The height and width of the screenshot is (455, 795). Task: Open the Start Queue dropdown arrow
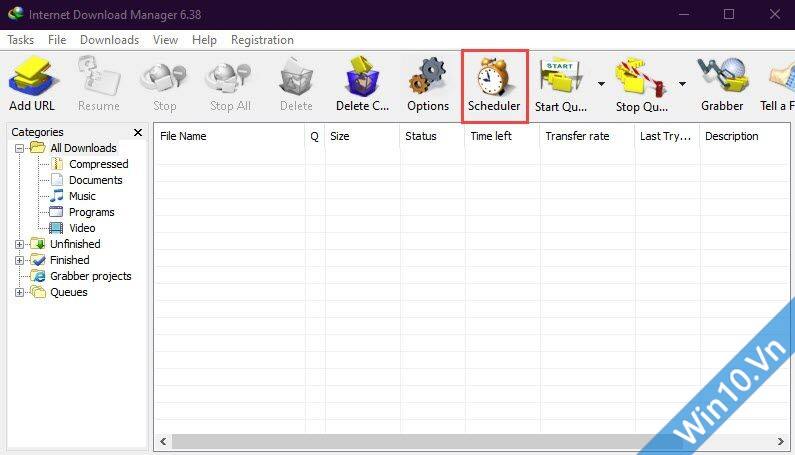coord(601,84)
